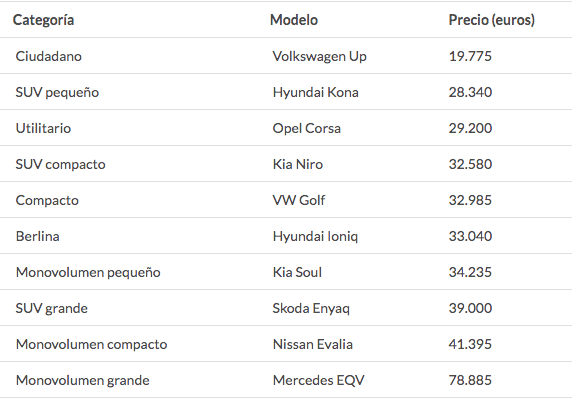
Task: Click the 41.395 price cell
Action: point(470,344)
